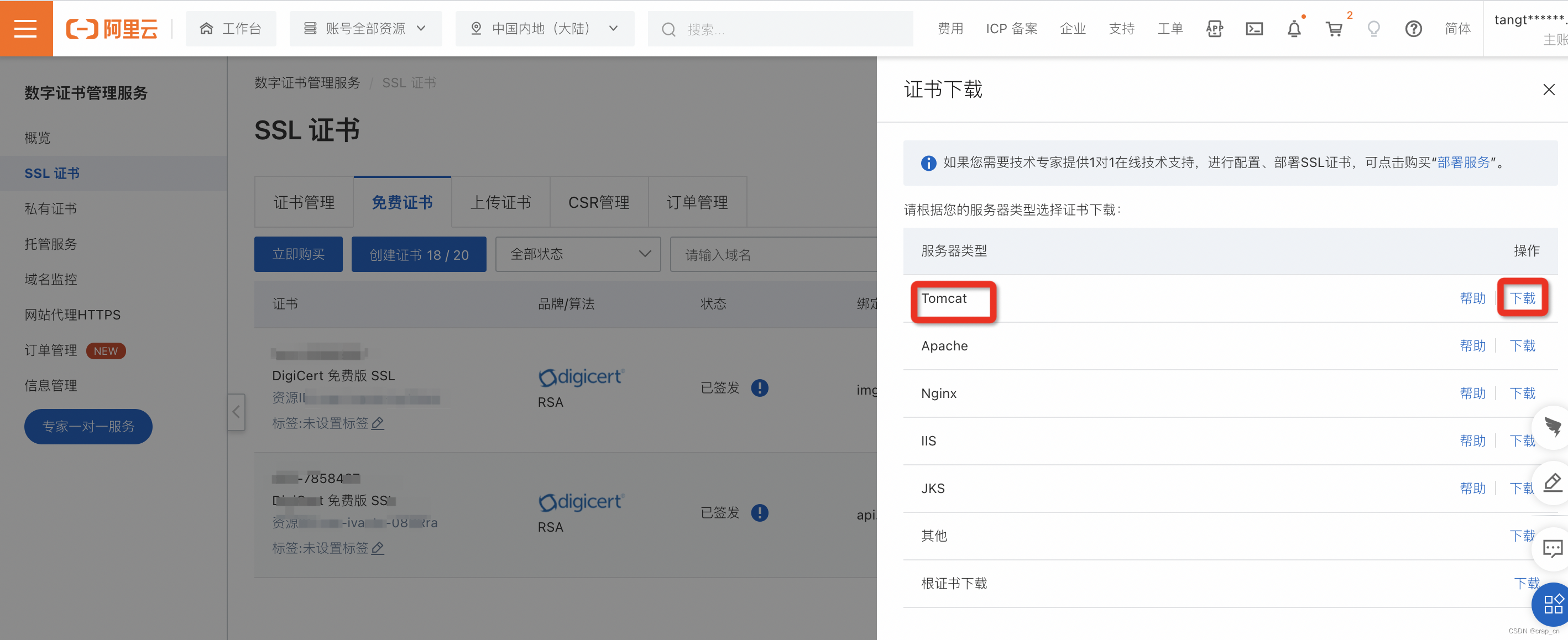The height and width of the screenshot is (640, 1568).
Task: Open the shopping cart icon
Action: tap(1334, 29)
